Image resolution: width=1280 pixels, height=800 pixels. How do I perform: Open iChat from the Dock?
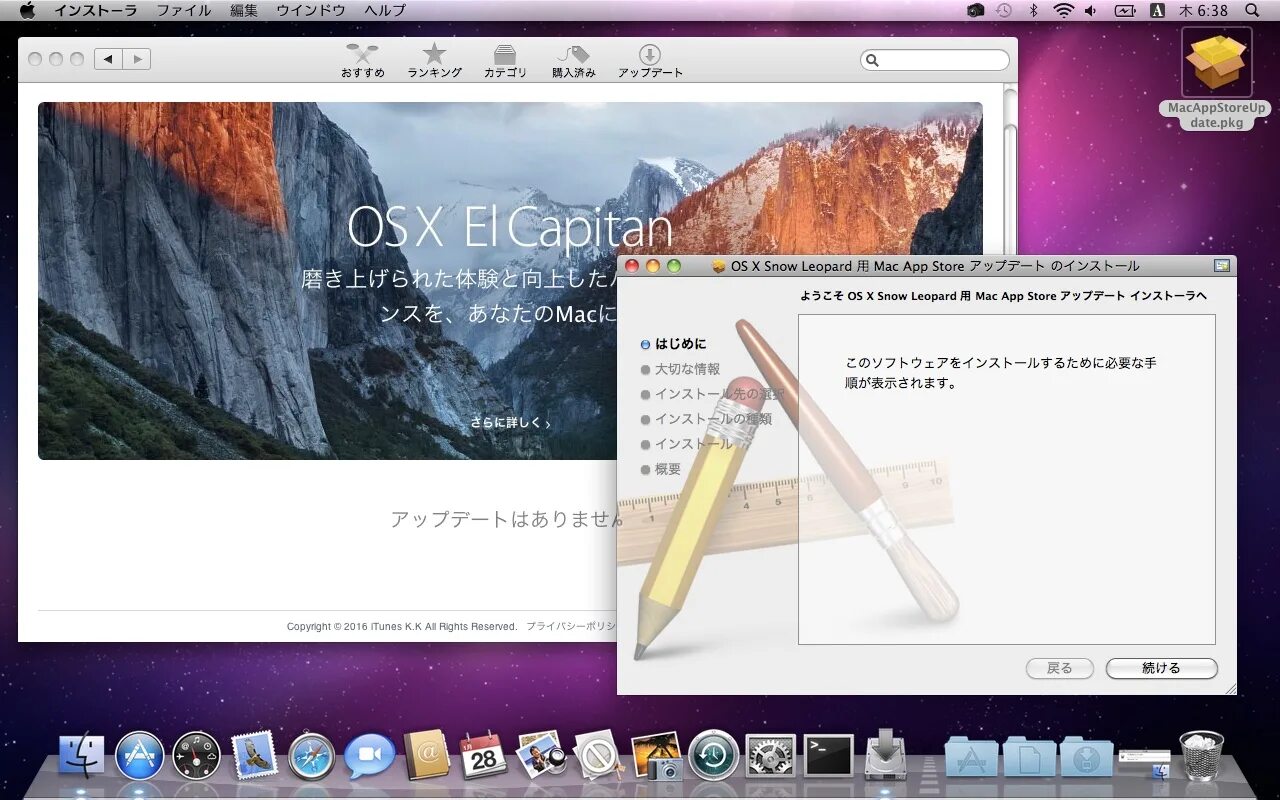tap(369, 756)
